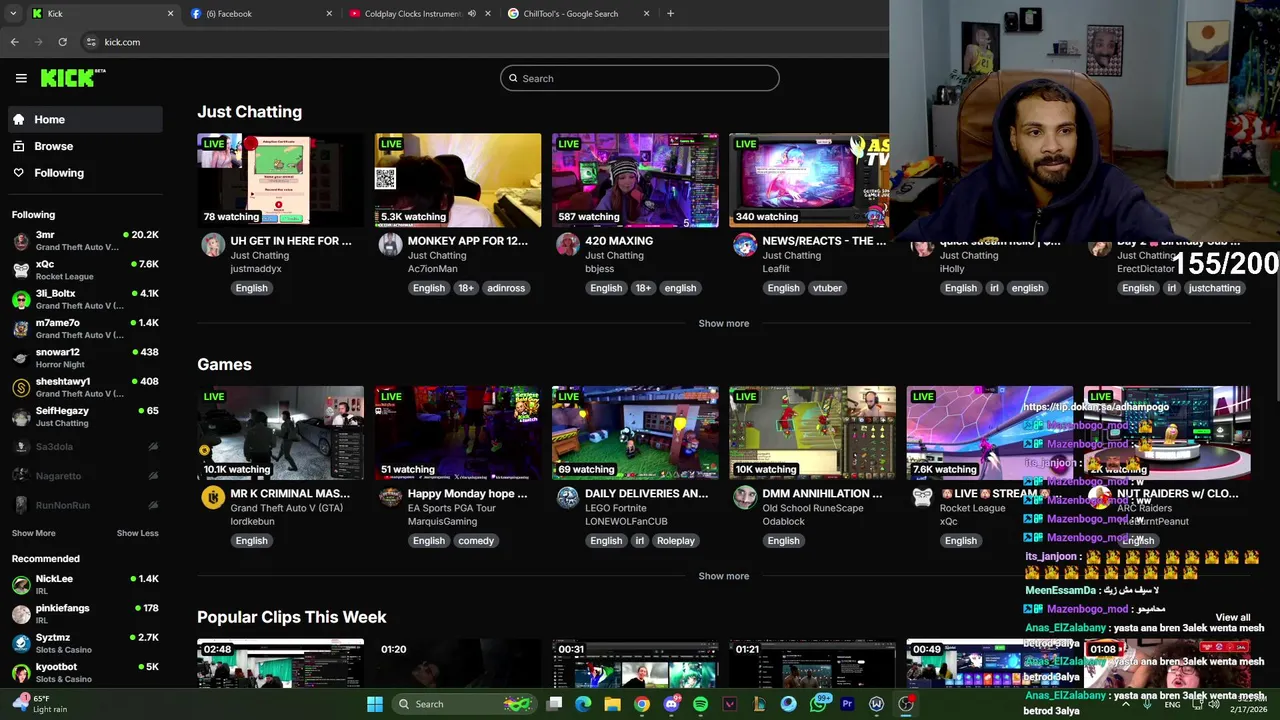Click LONEWOLFanCUB channel avatar
This screenshot has width=1280, height=720.
pyautogui.click(x=567, y=498)
